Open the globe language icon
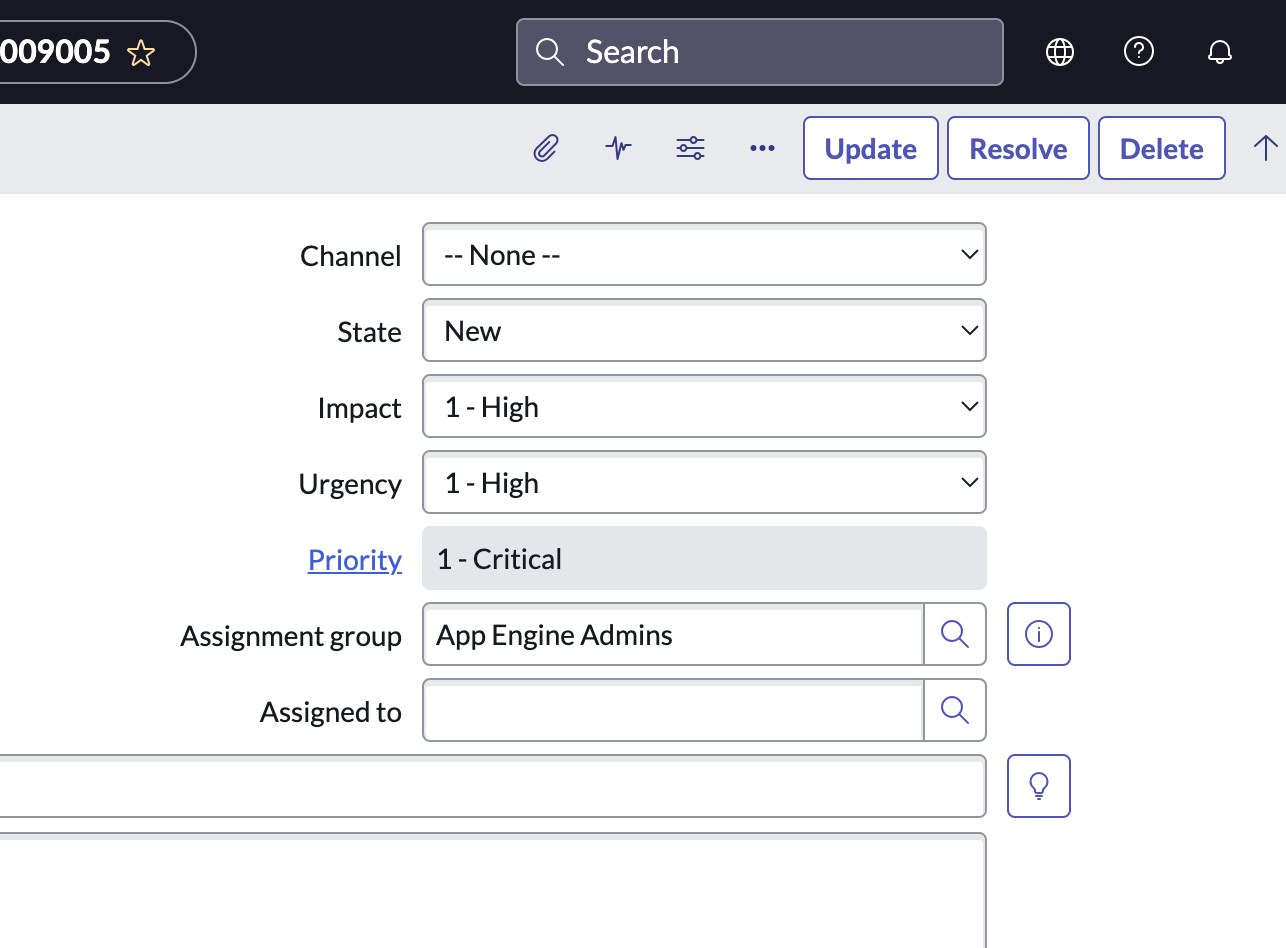The height and width of the screenshot is (948, 1286). coord(1059,51)
